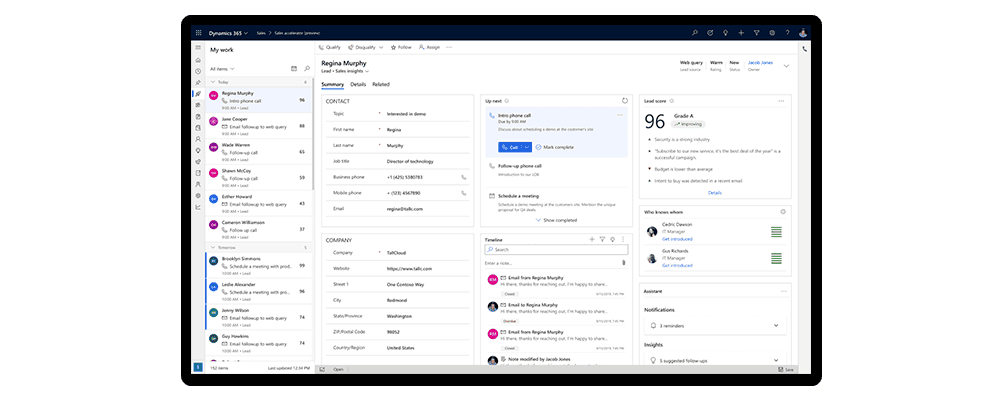Open the Details link in the Lead score card

(714, 192)
